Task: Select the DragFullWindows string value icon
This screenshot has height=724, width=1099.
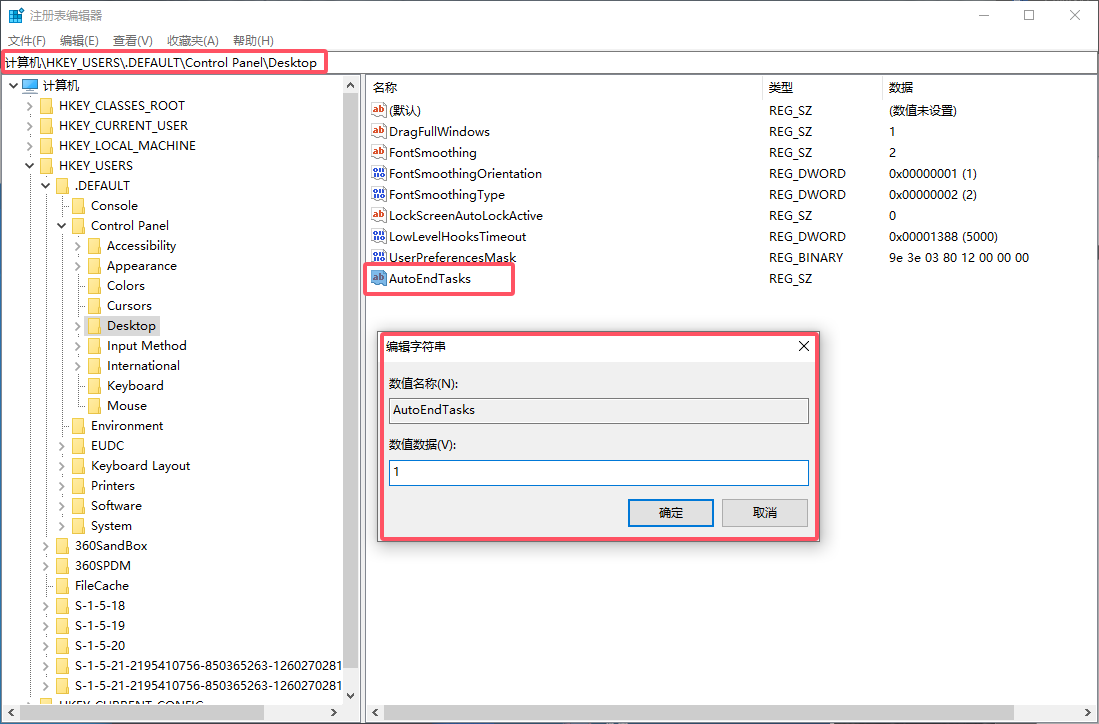Action: (380, 131)
